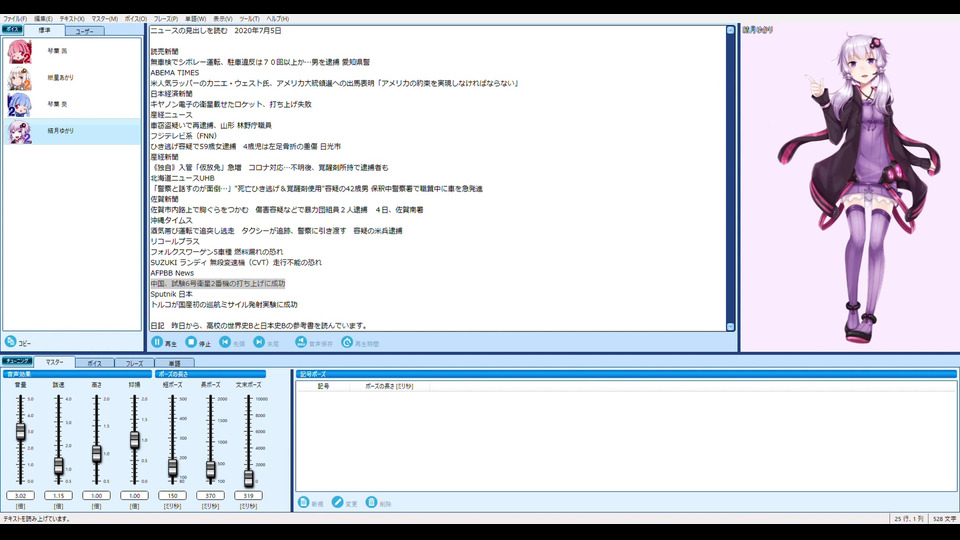Click the short pause field showing 150
The width and height of the screenshot is (960, 540).
click(172, 495)
